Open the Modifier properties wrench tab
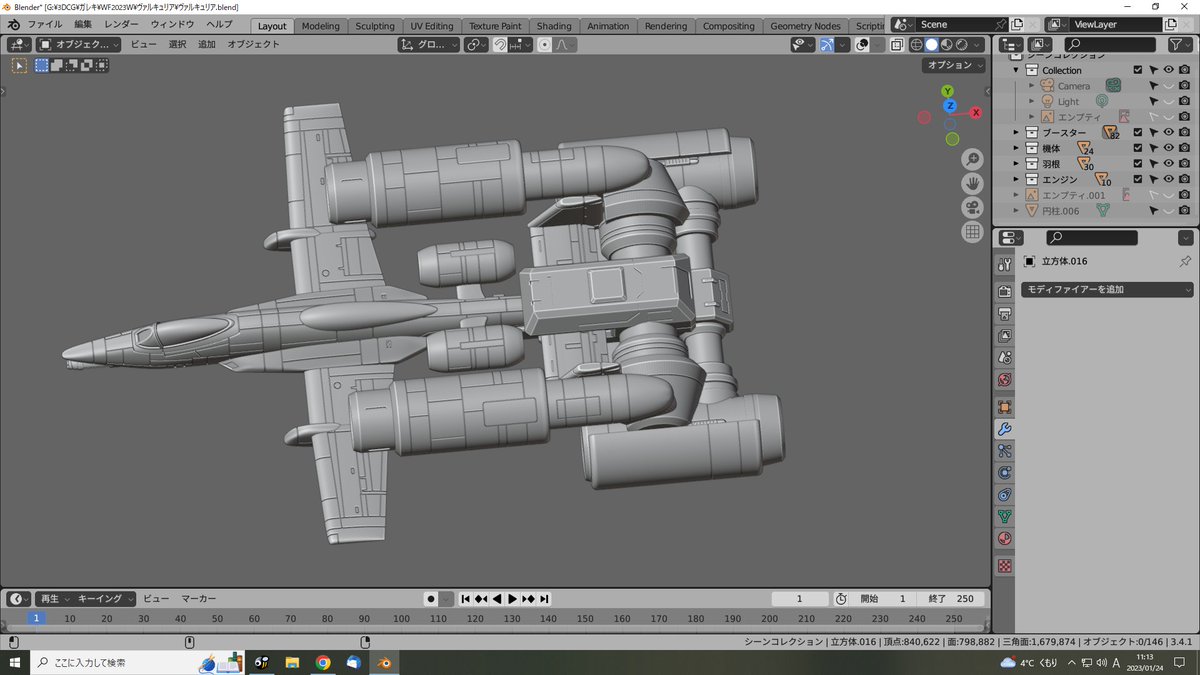This screenshot has width=1200, height=675. (x=1005, y=429)
